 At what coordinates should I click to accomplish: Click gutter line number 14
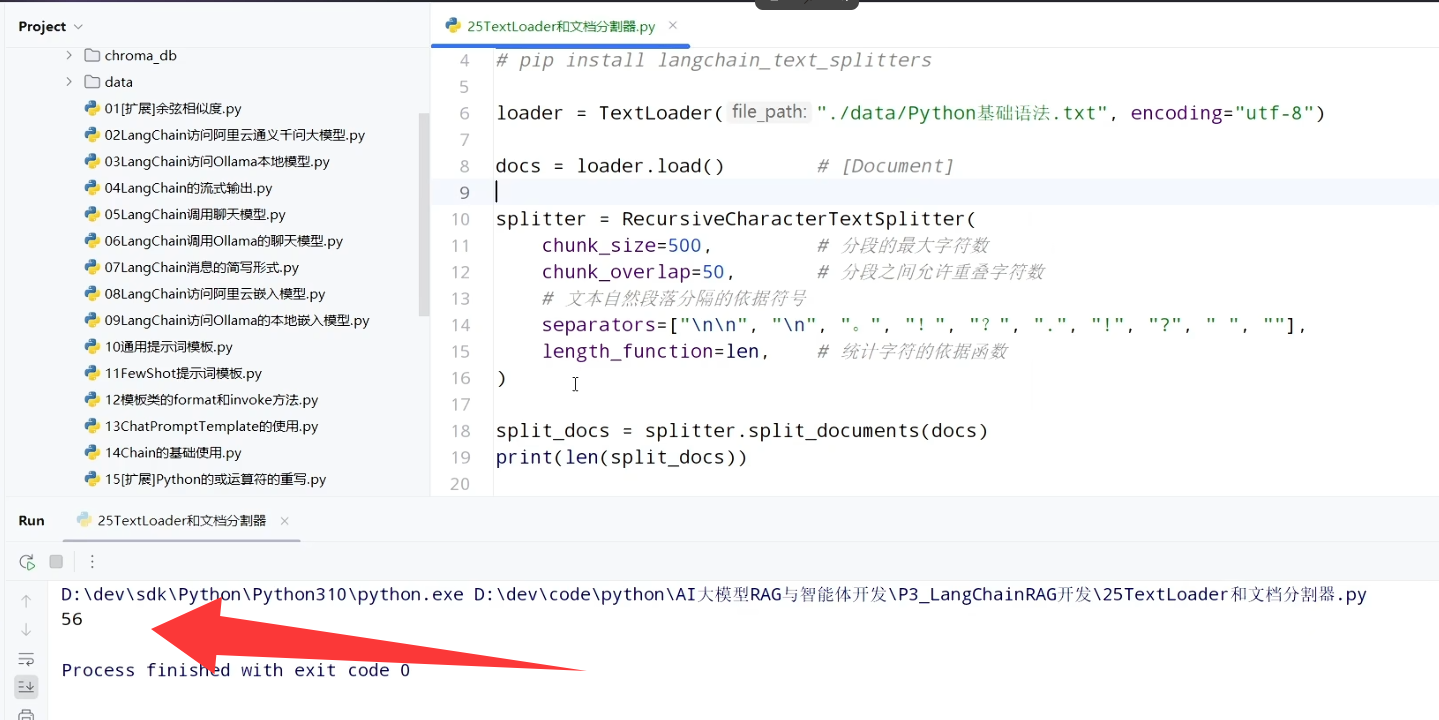tap(460, 326)
